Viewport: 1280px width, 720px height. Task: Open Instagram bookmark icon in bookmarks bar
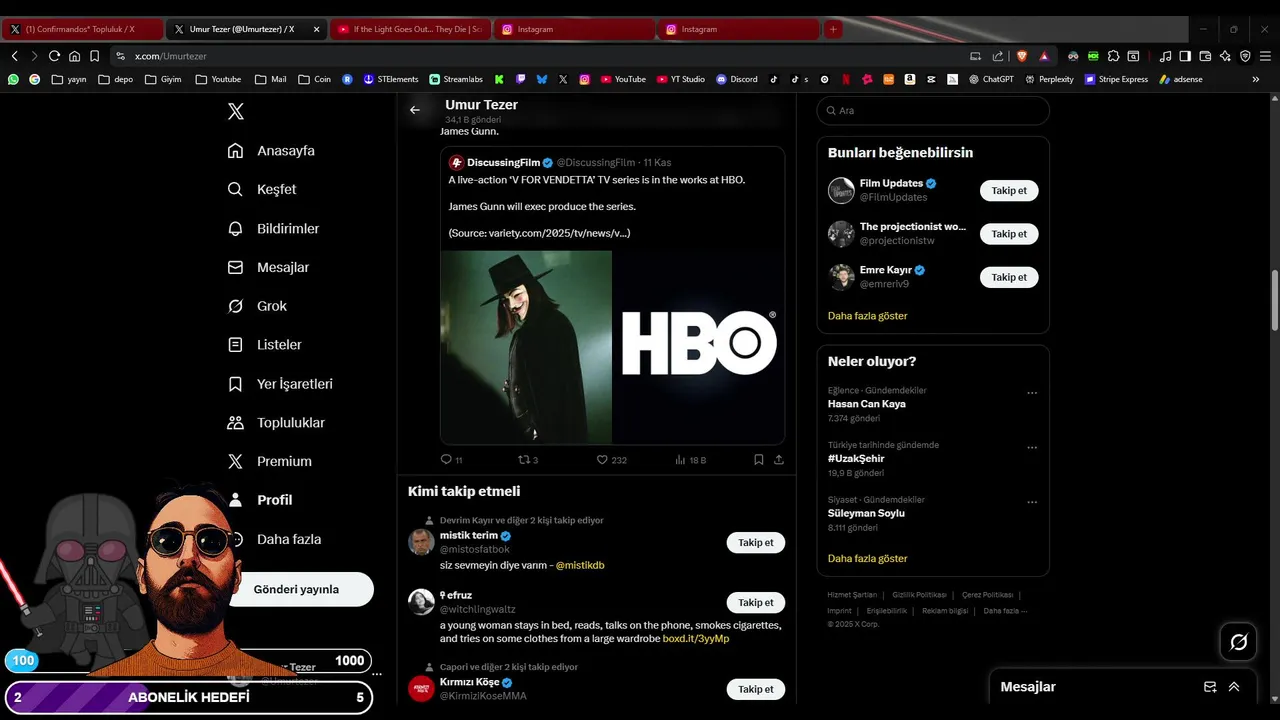(x=585, y=79)
